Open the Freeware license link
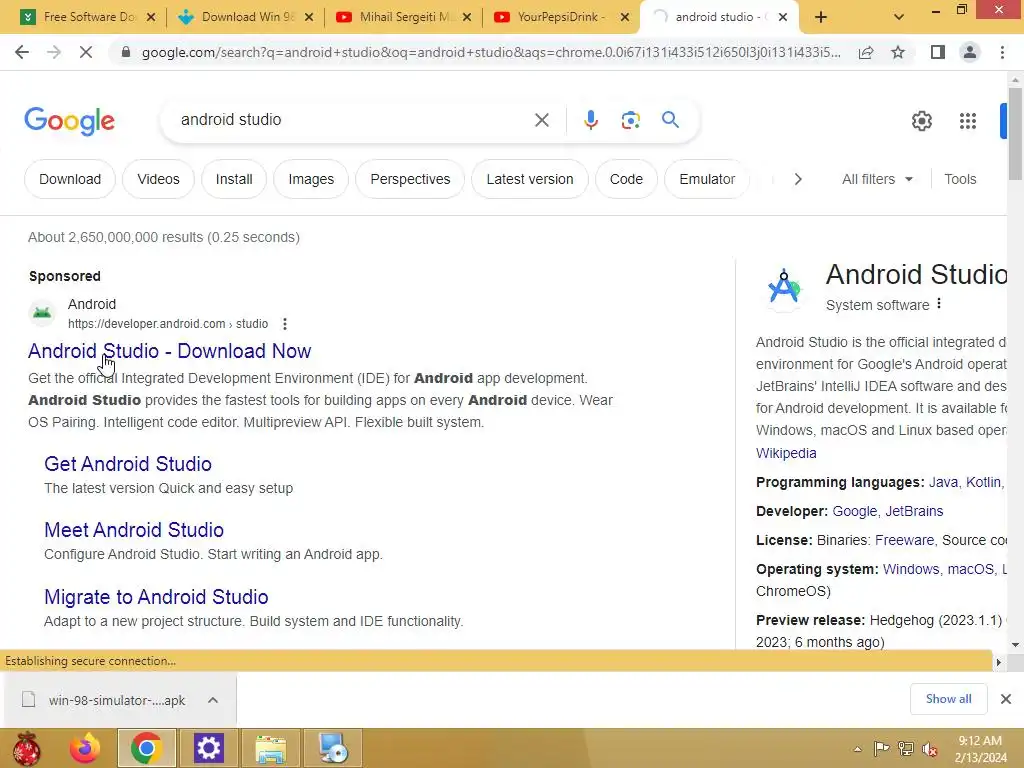1024x768 pixels. 904,540
